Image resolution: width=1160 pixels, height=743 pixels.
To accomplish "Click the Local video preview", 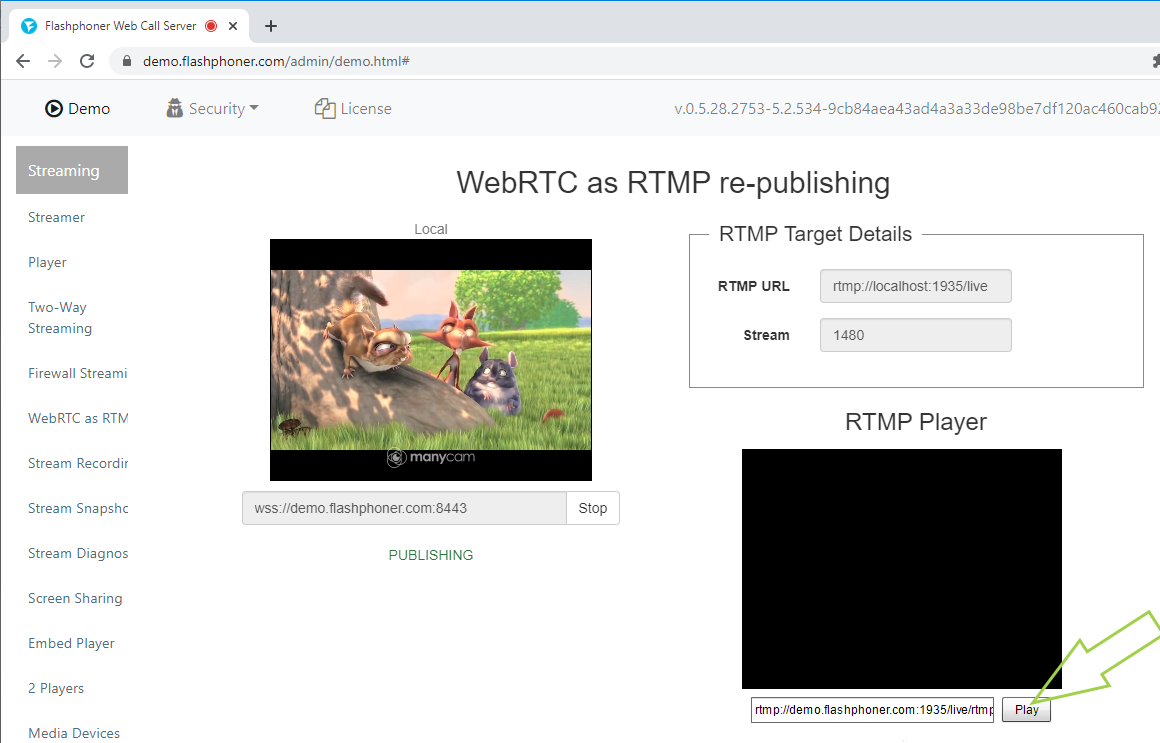I will [x=431, y=360].
